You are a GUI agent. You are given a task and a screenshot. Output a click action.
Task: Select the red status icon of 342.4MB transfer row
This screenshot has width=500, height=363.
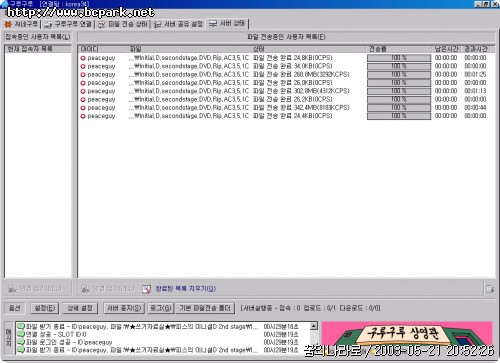[x=83, y=108]
